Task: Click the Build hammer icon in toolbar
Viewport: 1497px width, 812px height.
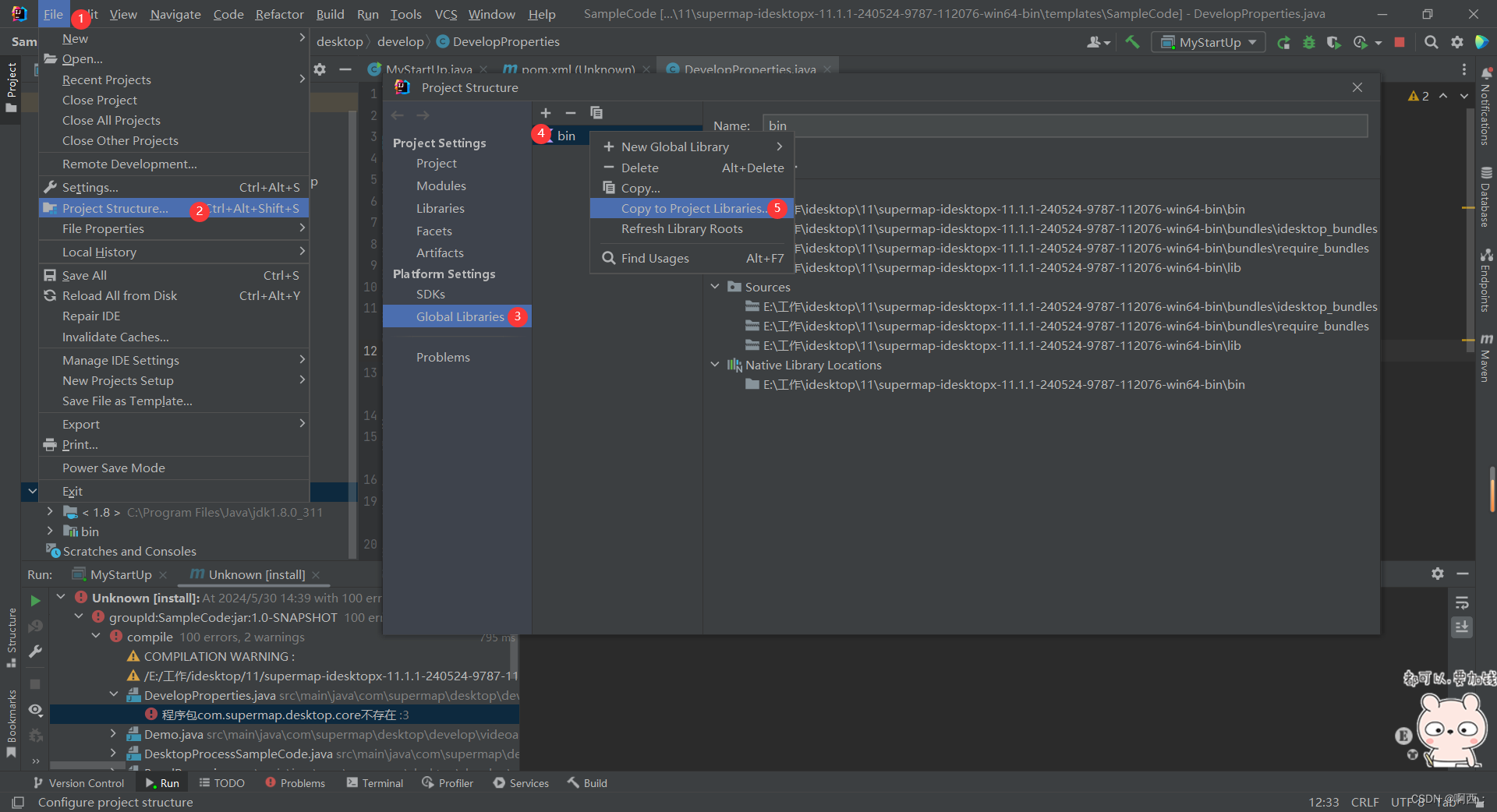Action: click(x=1132, y=42)
